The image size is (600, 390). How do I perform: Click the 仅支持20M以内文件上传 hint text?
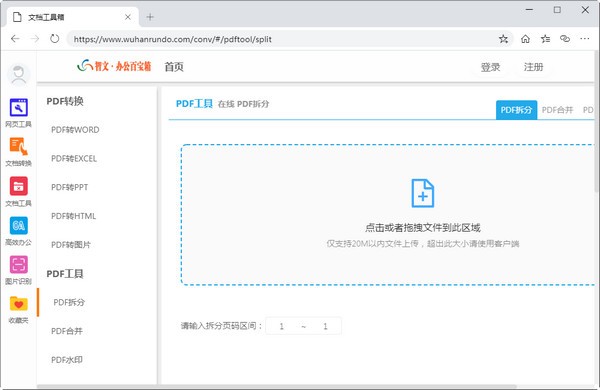422,244
